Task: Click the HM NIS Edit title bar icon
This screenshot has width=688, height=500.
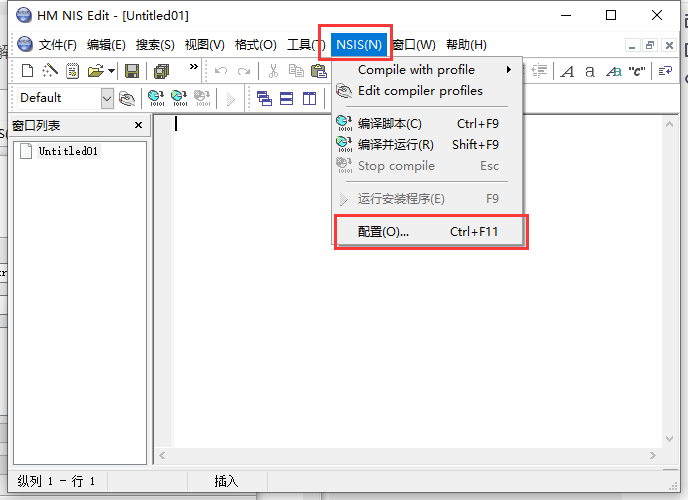Action: (24, 15)
